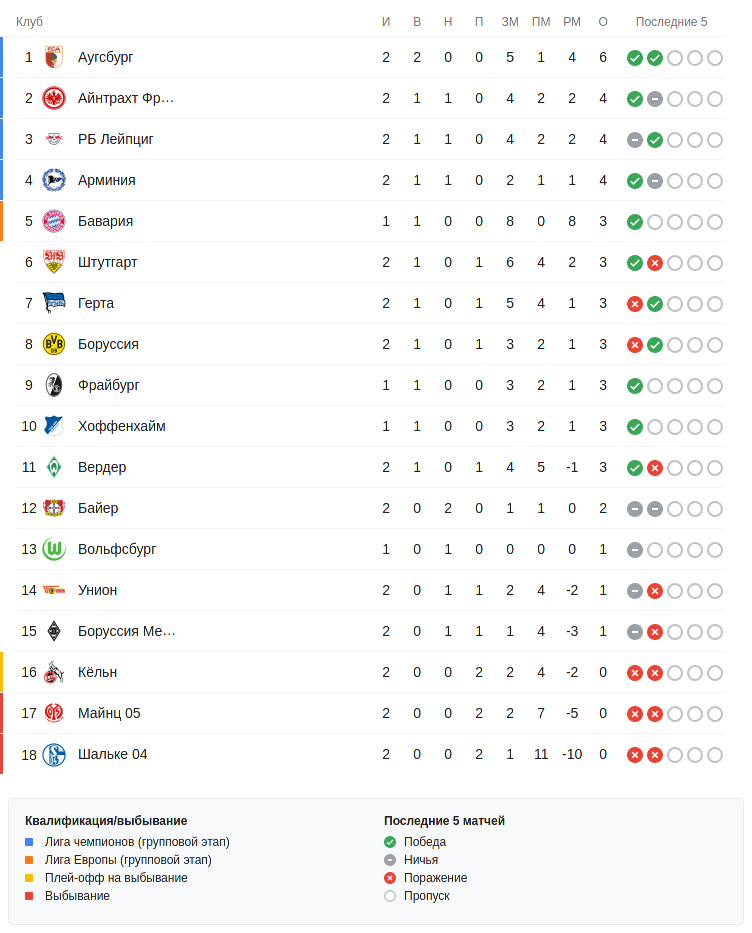
Task: Click the Клуб column header
Action: (x=29, y=22)
